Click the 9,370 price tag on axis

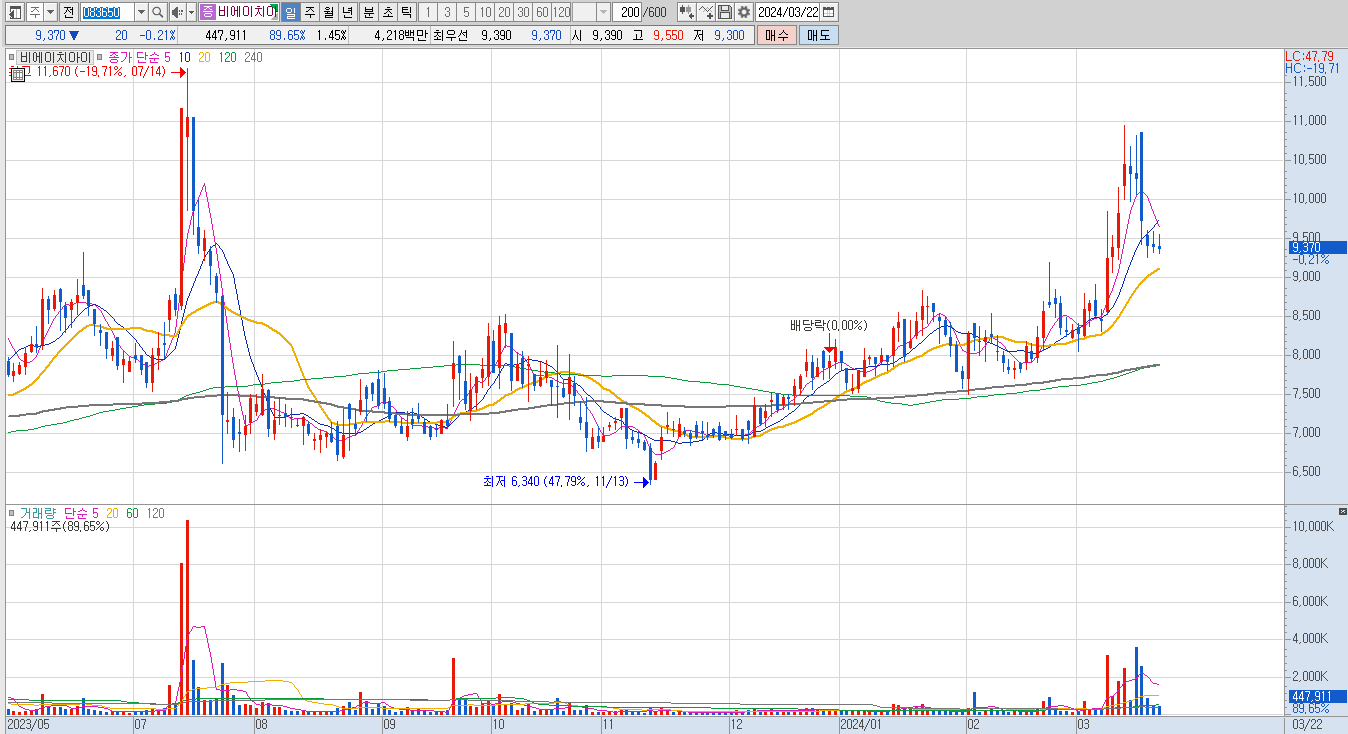coord(1317,247)
